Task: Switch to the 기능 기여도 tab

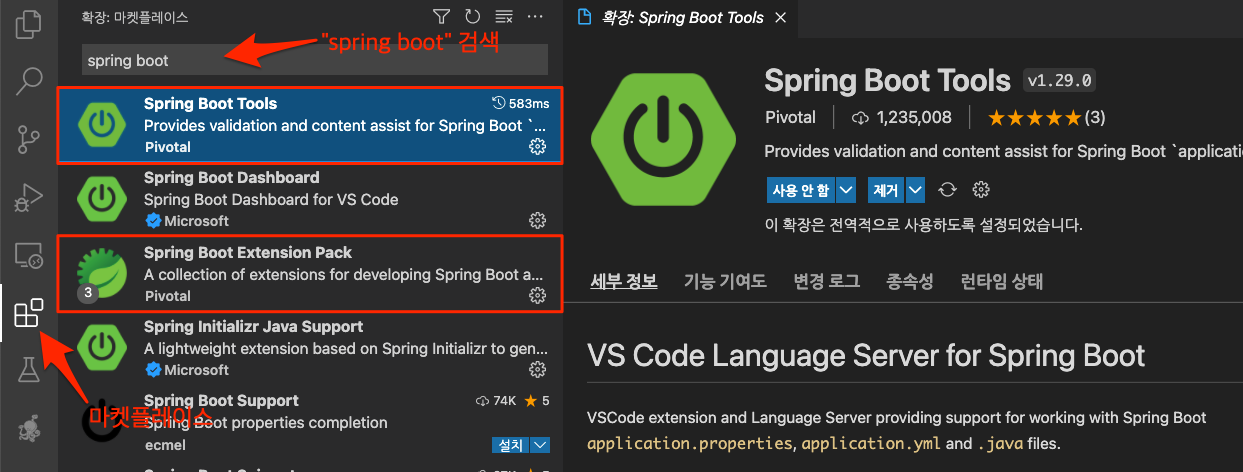Action: pos(725,282)
